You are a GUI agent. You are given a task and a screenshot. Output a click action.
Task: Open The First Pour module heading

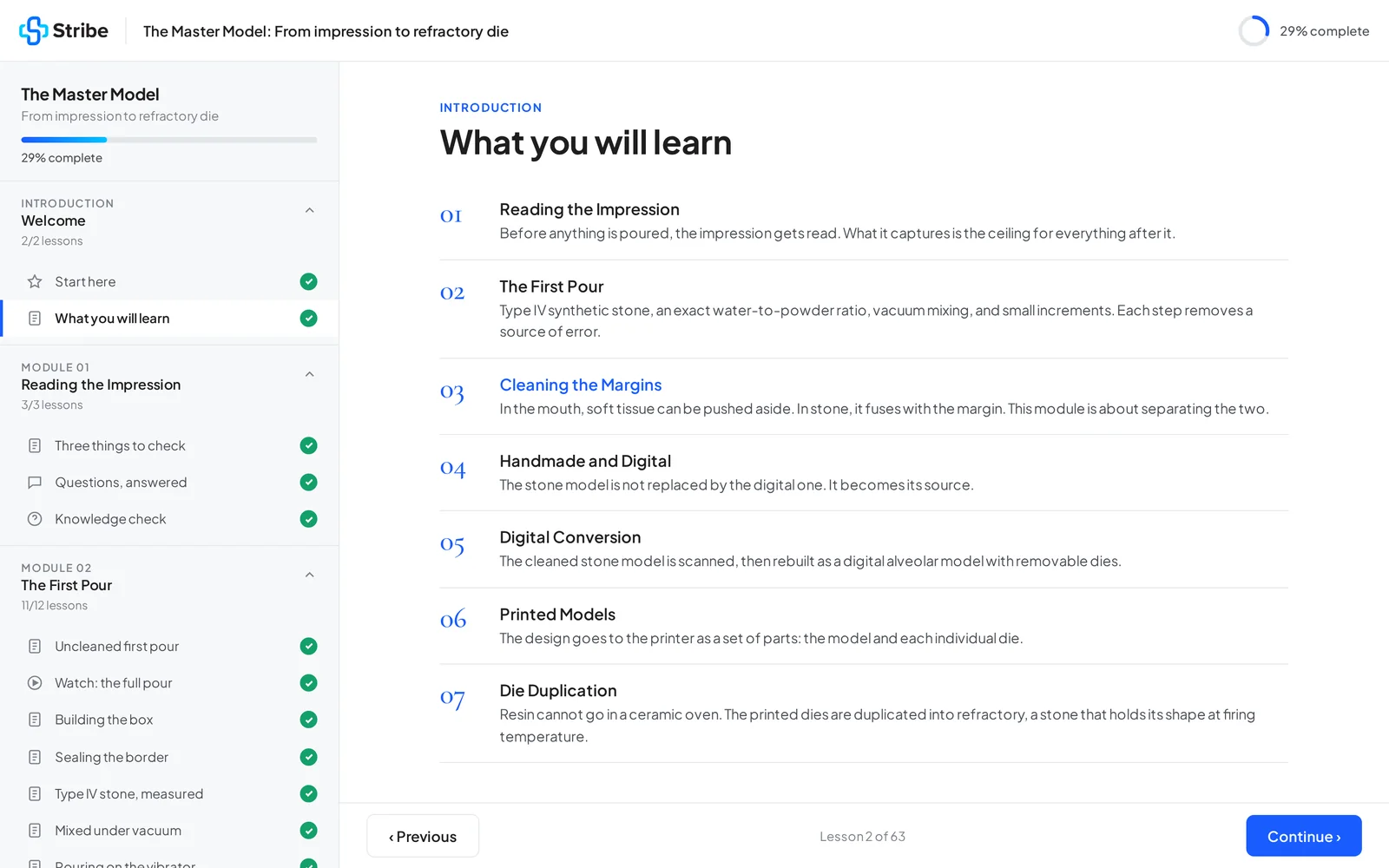pyautogui.click(x=551, y=286)
